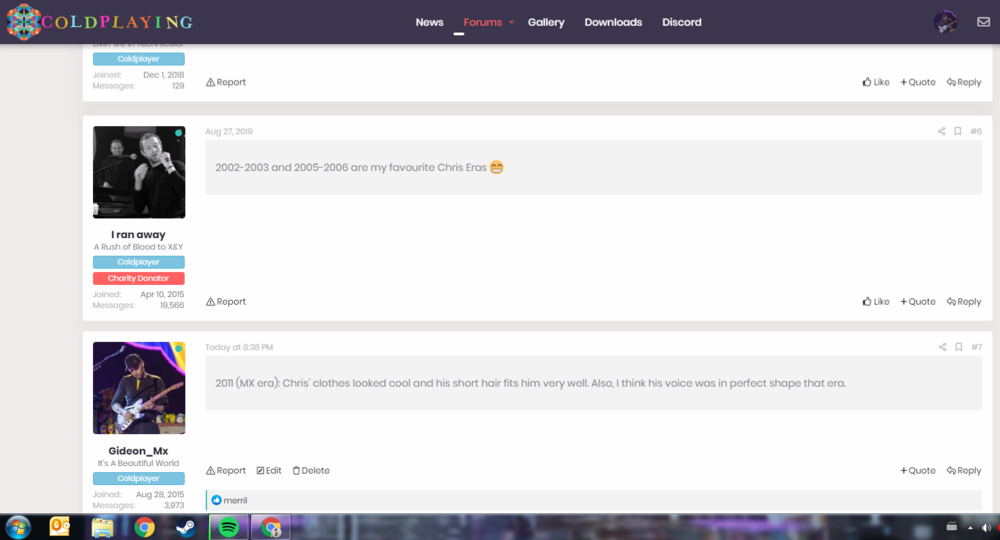Reply to Gideon_Mx's post

(x=964, y=471)
